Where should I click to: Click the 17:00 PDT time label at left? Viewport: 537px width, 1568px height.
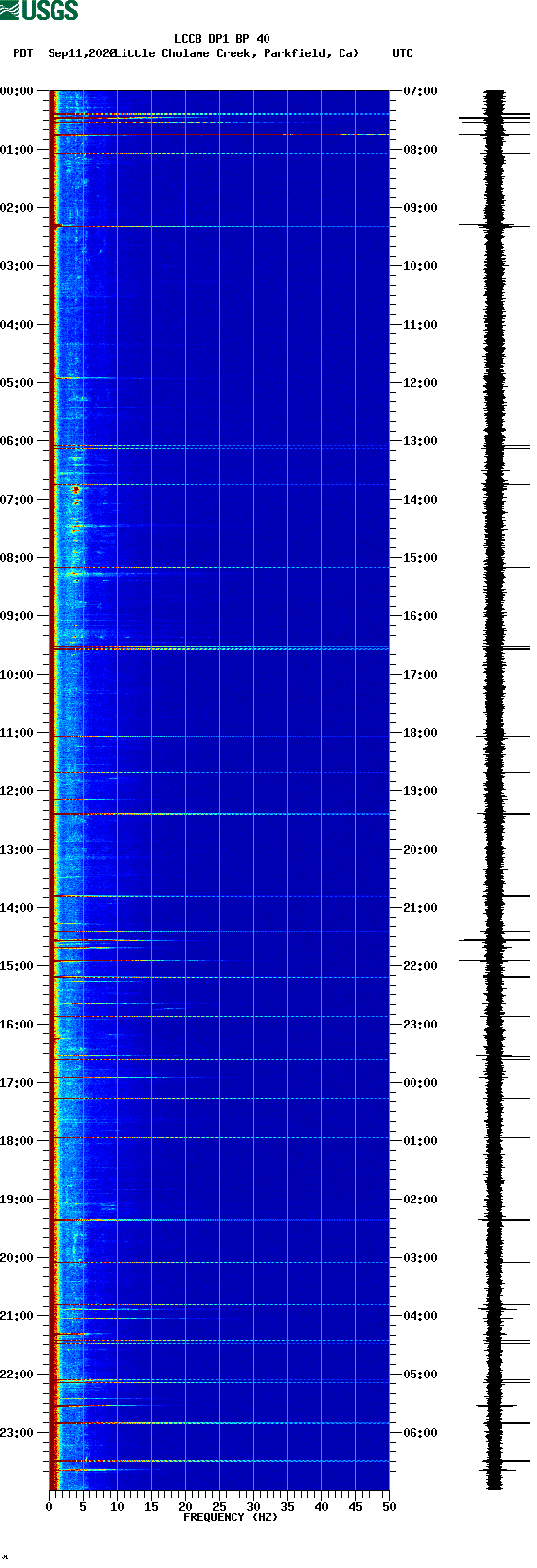(17, 1083)
